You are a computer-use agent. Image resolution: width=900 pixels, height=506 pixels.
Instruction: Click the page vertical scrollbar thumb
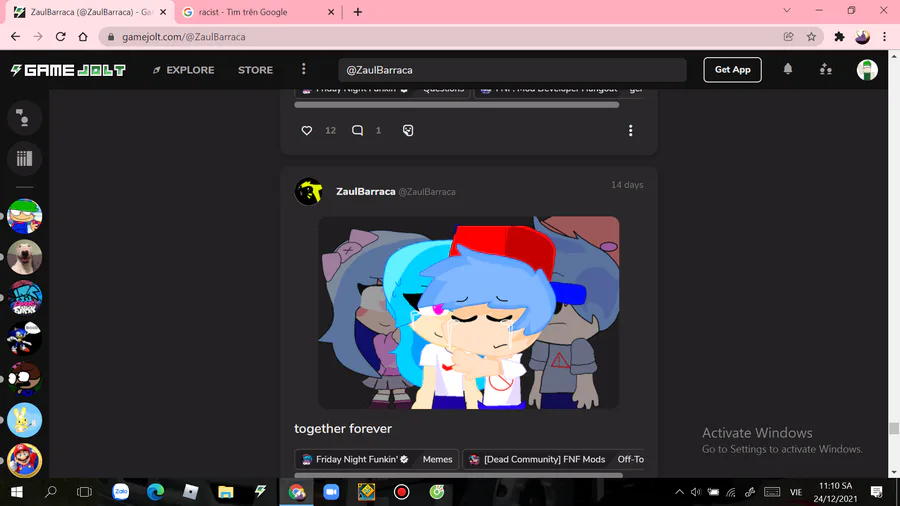pos(894,429)
